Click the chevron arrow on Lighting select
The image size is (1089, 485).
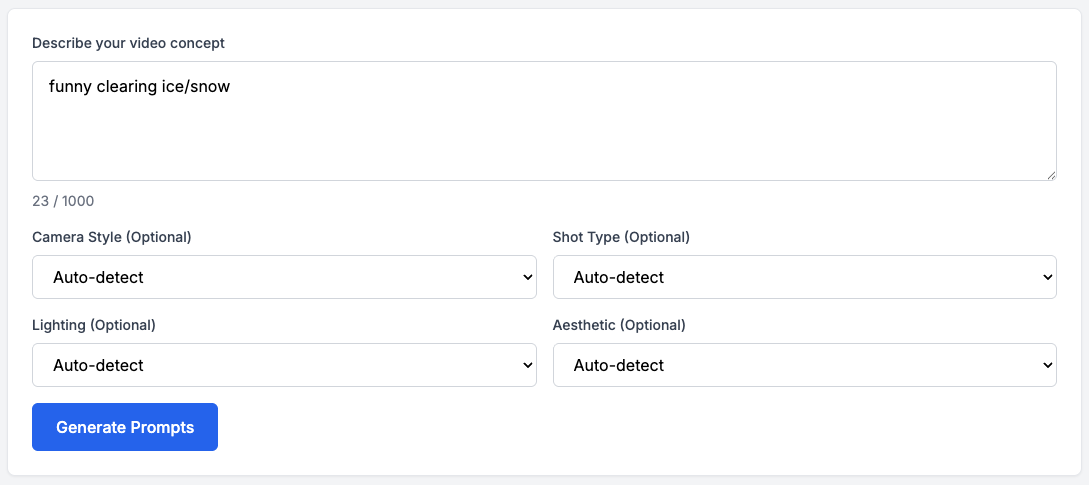528,365
